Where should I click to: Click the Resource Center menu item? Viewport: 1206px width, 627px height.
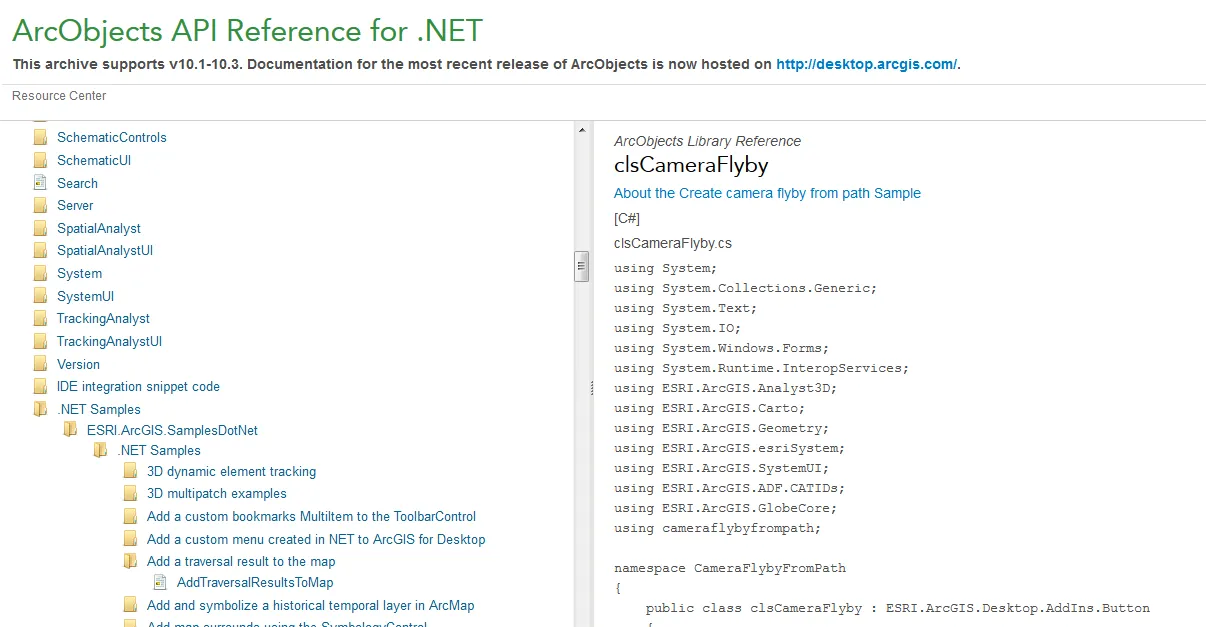point(59,96)
